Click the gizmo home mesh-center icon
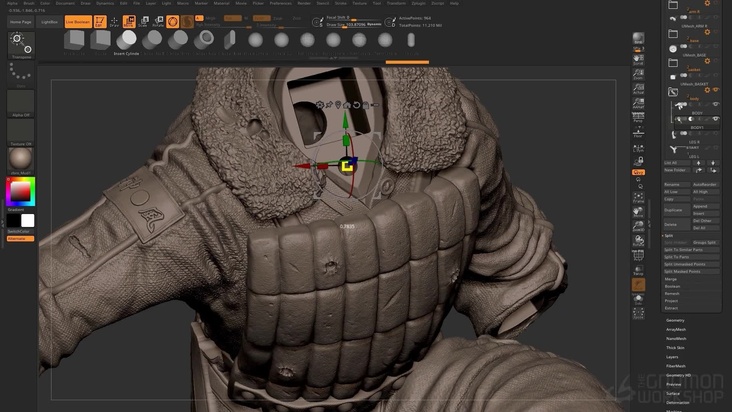Screen dimensions: 732x412 347,105
